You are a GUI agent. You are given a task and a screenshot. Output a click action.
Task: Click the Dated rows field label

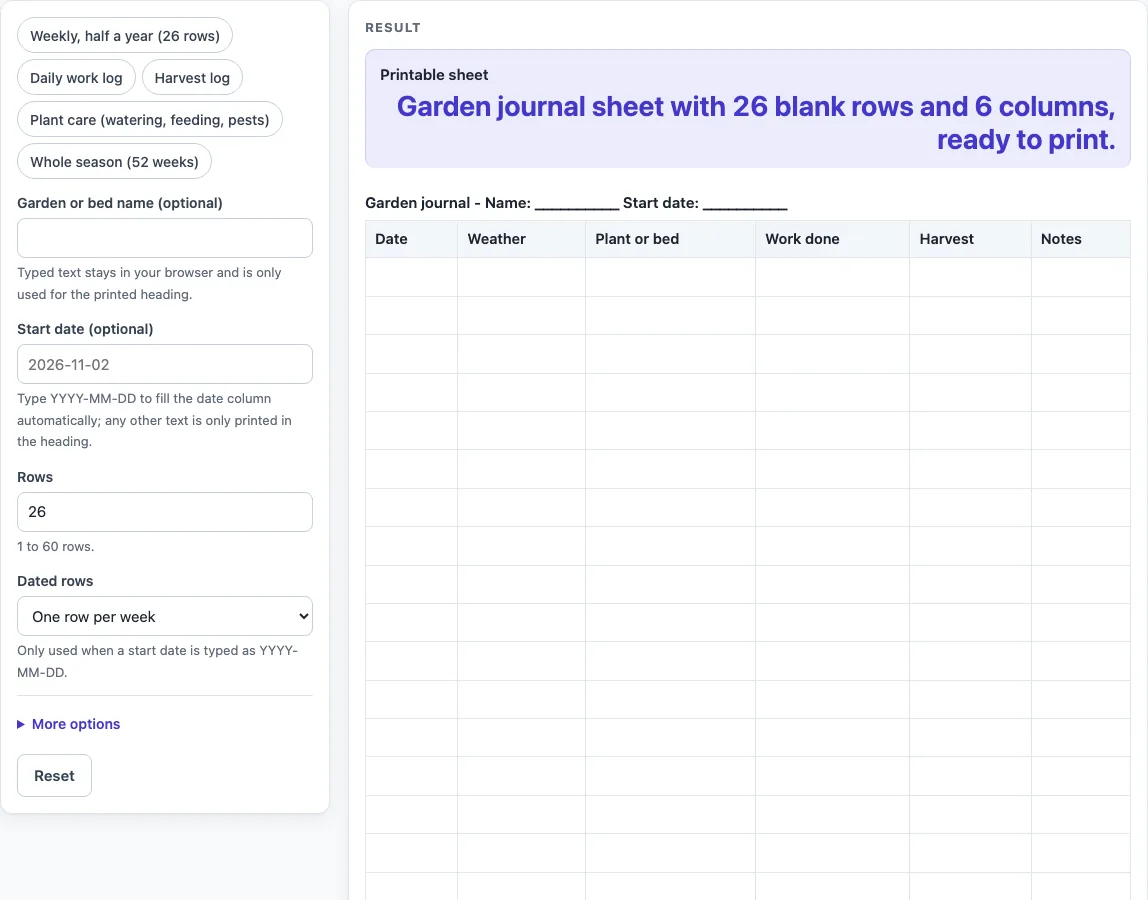click(x=55, y=581)
